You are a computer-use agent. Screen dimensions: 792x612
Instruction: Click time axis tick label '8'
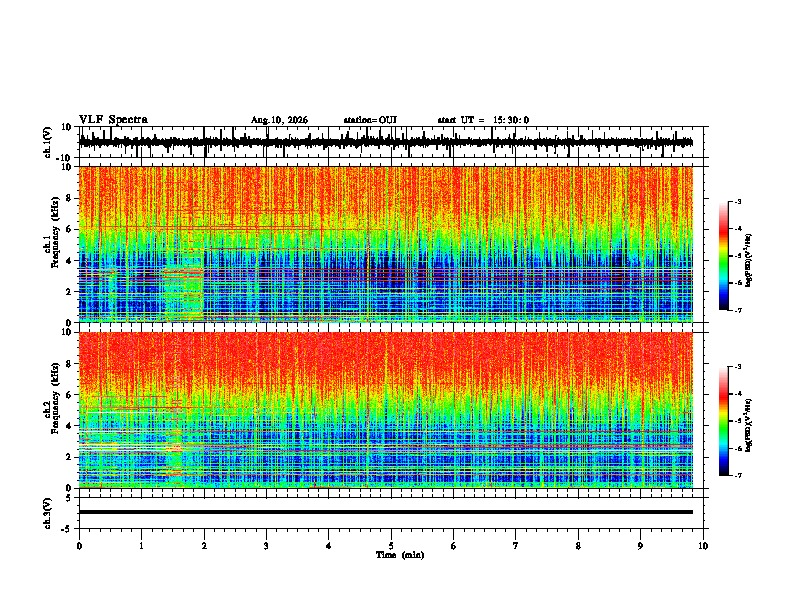point(578,546)
